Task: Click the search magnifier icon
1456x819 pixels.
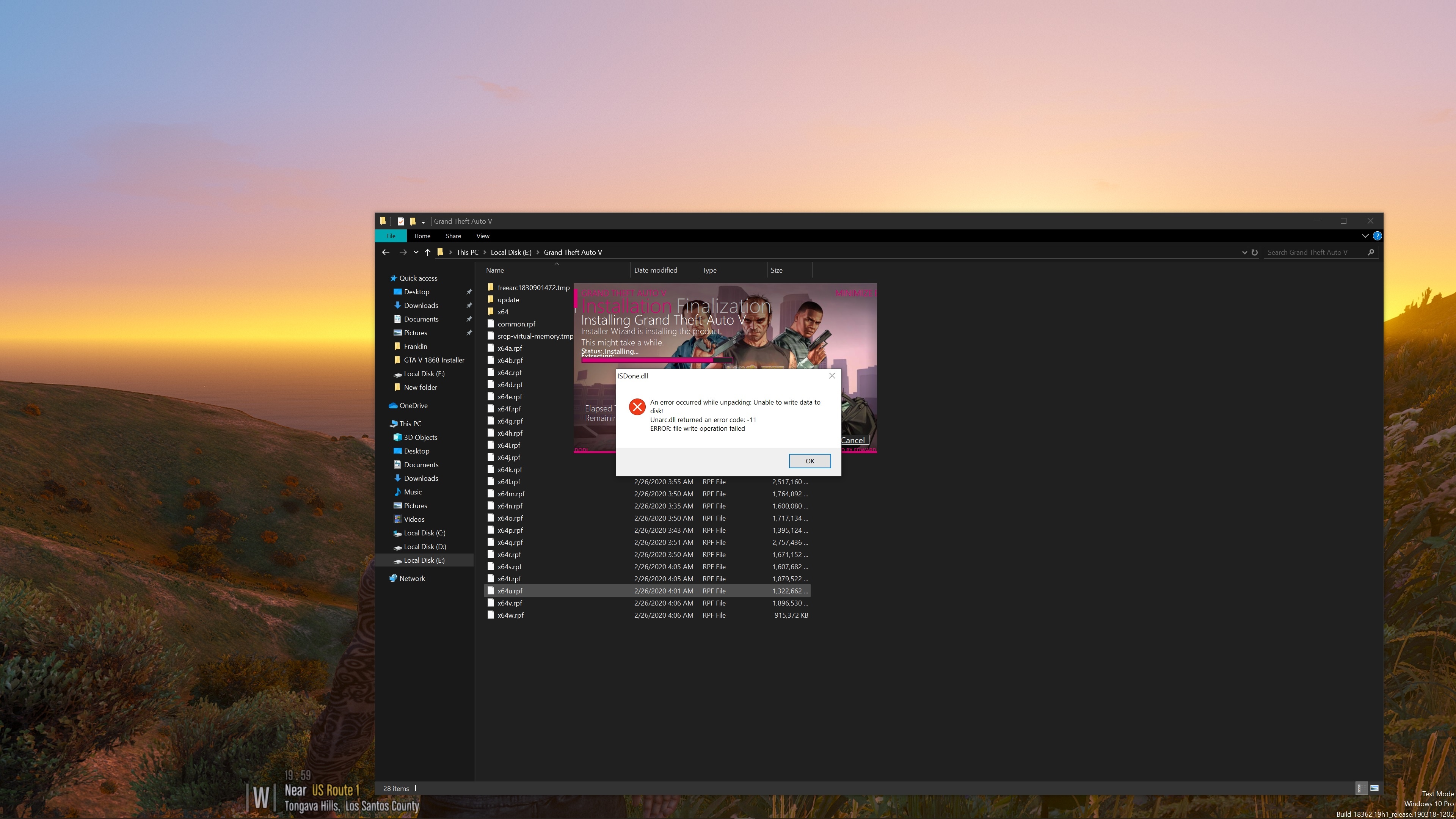Action: click(1371, 252)
